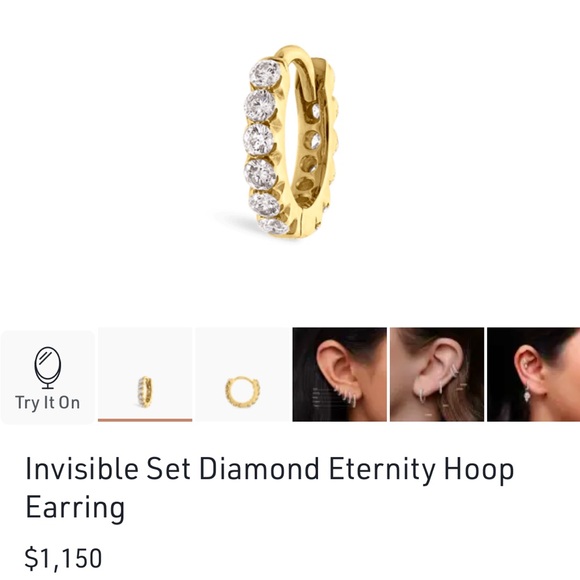
Task: Click the $1,150 price text
Action: click(x=63, y=558)
